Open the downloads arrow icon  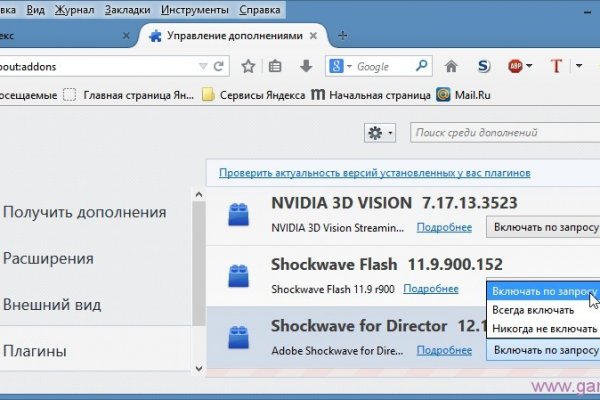point(305,67)
